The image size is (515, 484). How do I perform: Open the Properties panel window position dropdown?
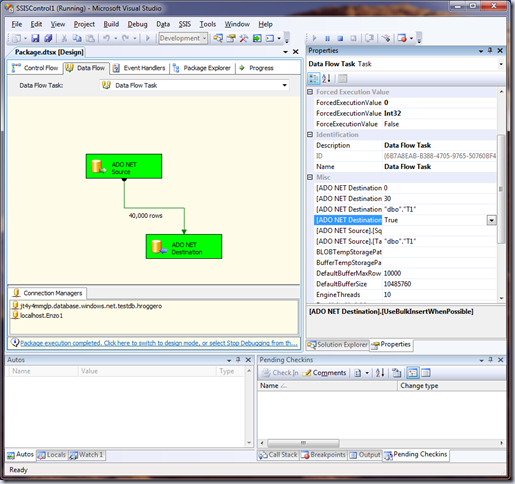coord(481,51)
